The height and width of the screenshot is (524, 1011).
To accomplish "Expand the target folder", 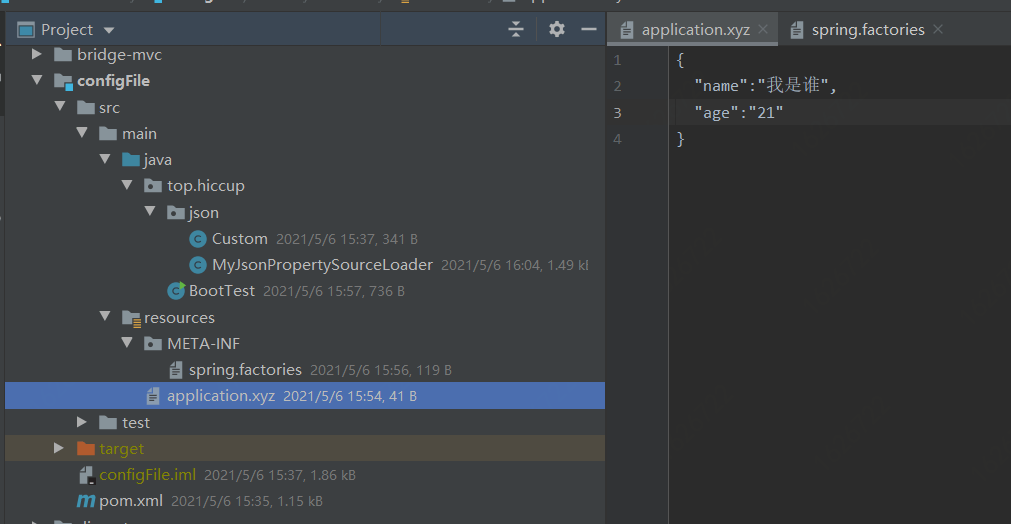I will [59, 448].
